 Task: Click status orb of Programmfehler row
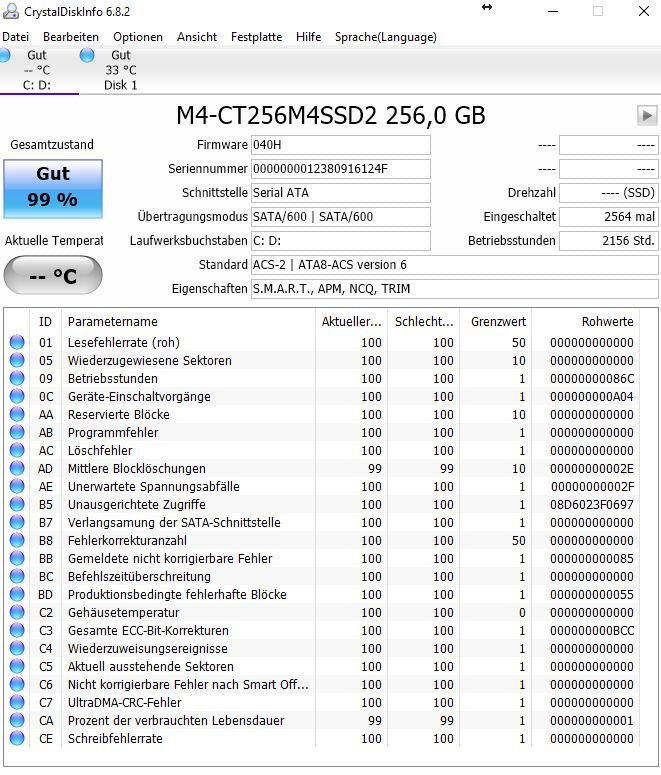(x=17, y=432)
